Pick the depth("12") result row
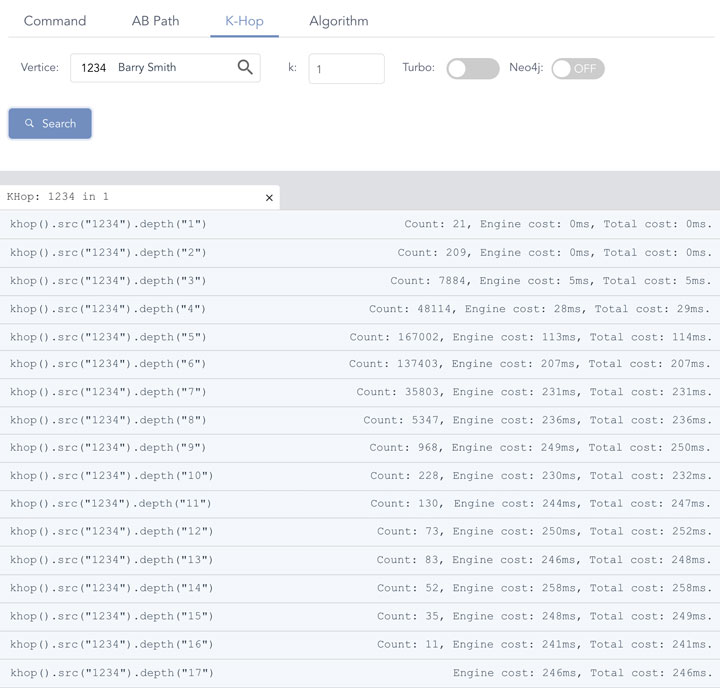This screenshot has width=720, height=688. pyautogui.click(x=360, y=532)
